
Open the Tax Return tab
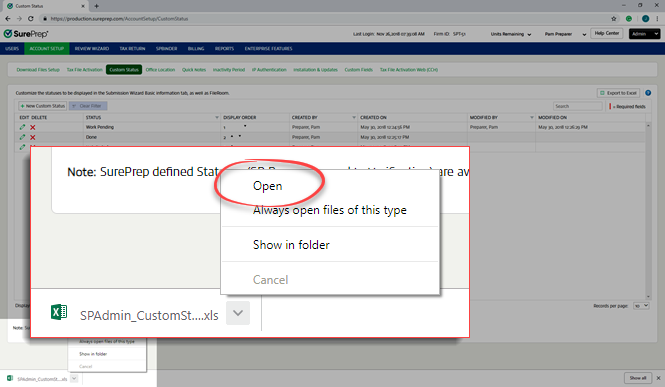[x=132, y=49]
